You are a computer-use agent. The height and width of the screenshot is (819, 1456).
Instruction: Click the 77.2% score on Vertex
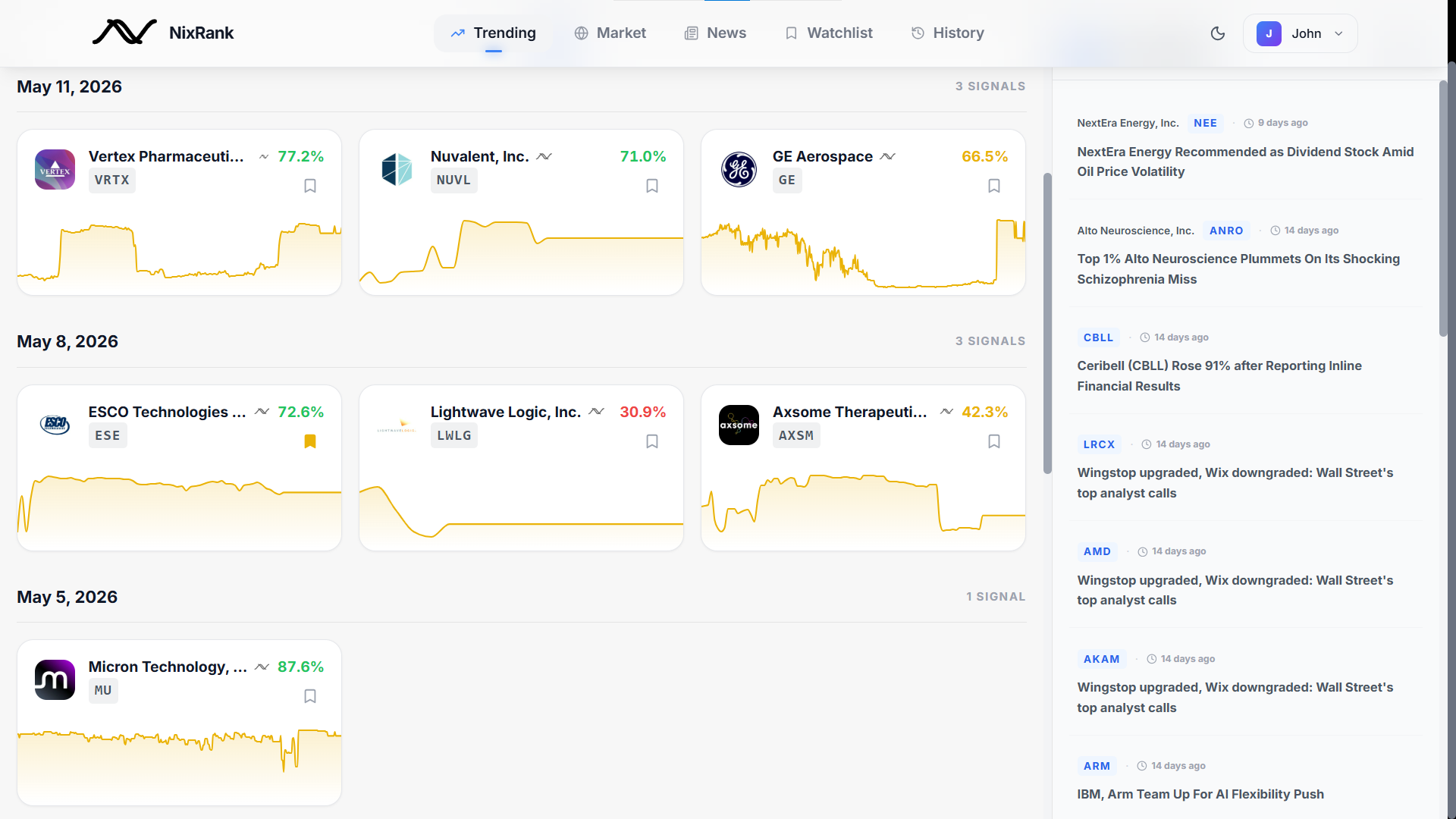[300, 156]
